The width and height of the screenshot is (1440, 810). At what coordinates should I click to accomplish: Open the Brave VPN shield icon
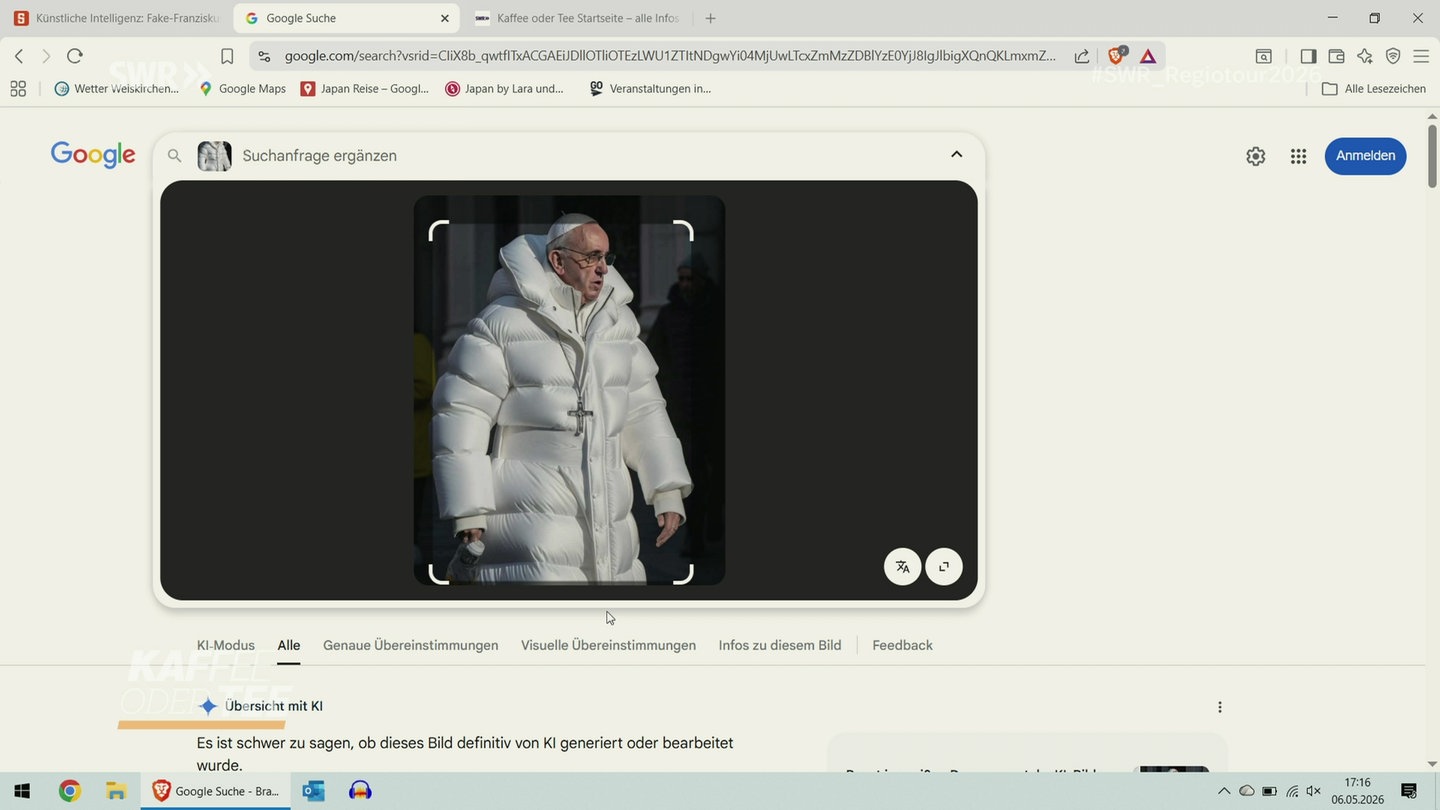tap(1393, 56)
